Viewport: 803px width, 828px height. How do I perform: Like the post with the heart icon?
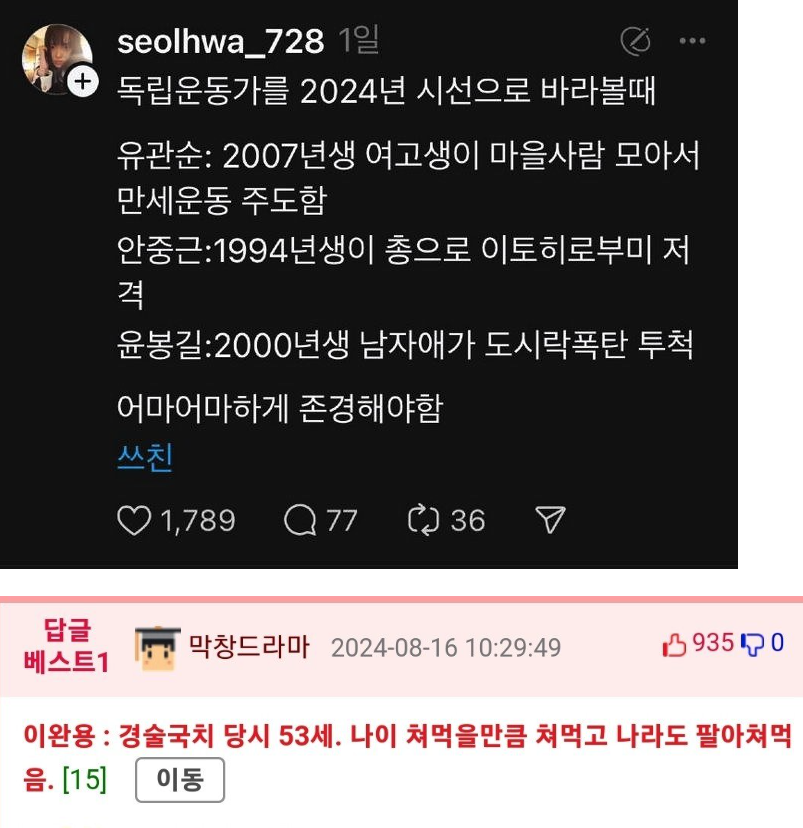coord(134,520)
